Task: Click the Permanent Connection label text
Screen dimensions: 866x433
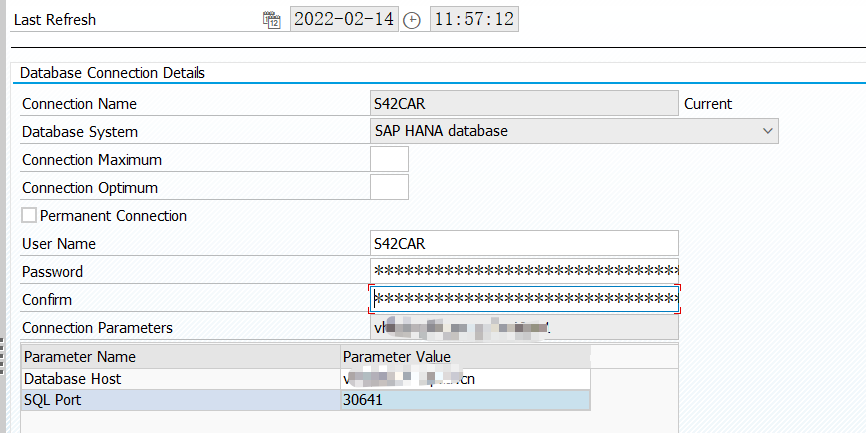Action: point(113,216)
